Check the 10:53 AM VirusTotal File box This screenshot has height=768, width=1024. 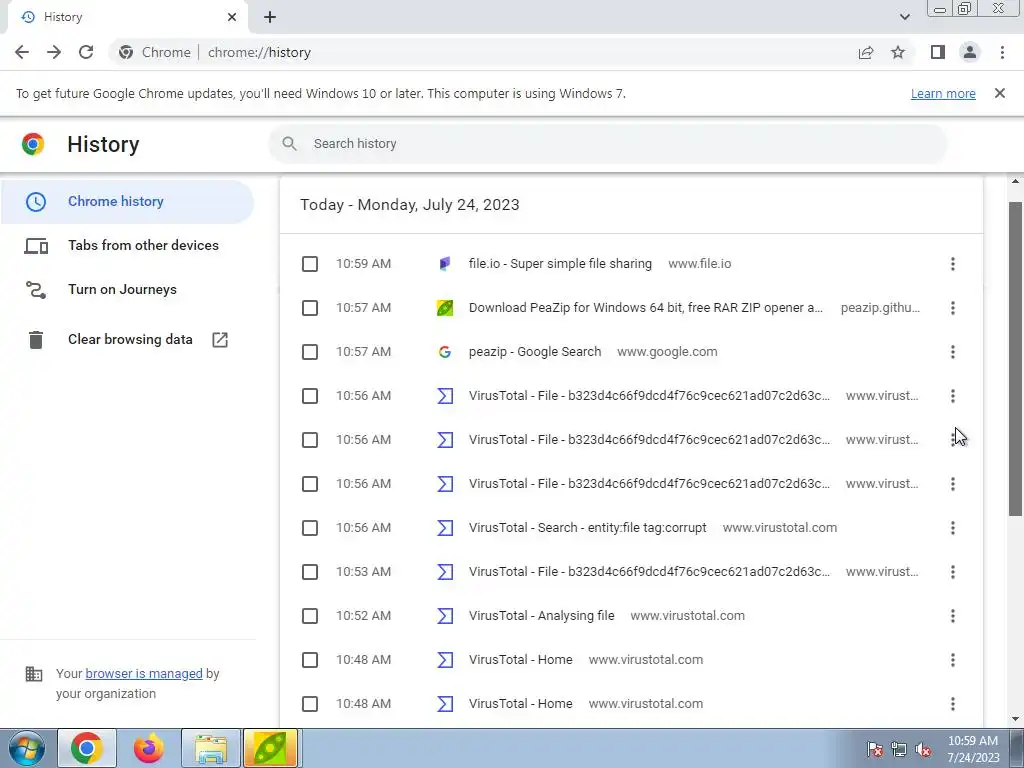310,572
